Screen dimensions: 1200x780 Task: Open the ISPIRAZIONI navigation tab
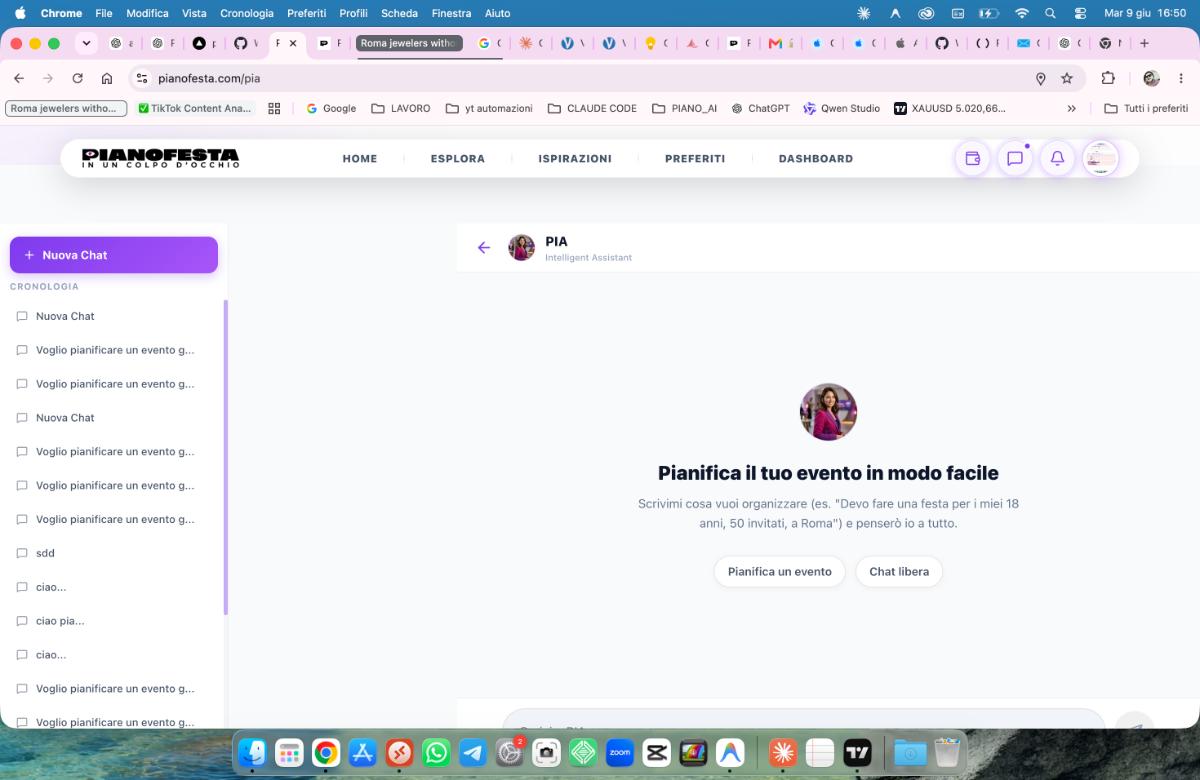pos(575,158)
